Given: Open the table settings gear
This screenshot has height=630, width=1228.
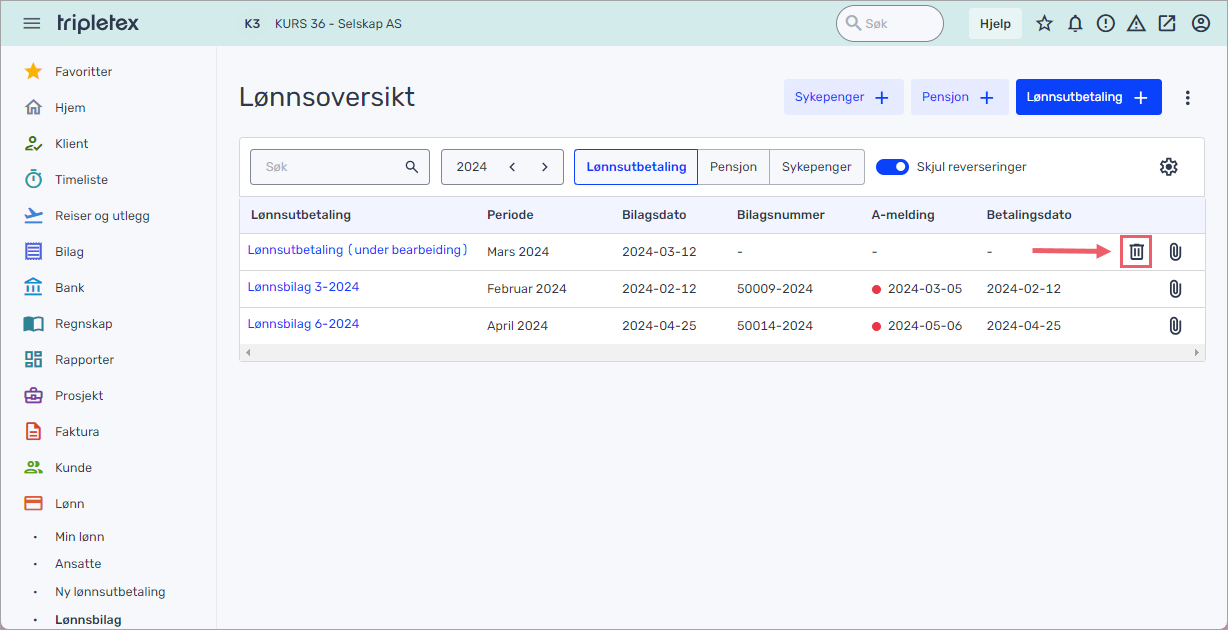Looking at the screenshot, I should click(1168, 167).
